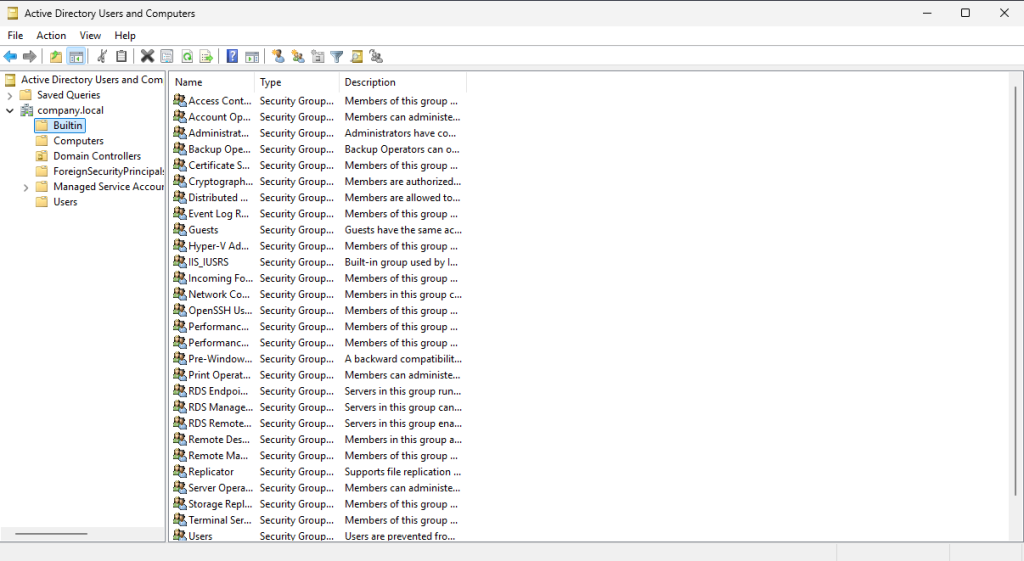Select the Cryptograph... group row

317,181
